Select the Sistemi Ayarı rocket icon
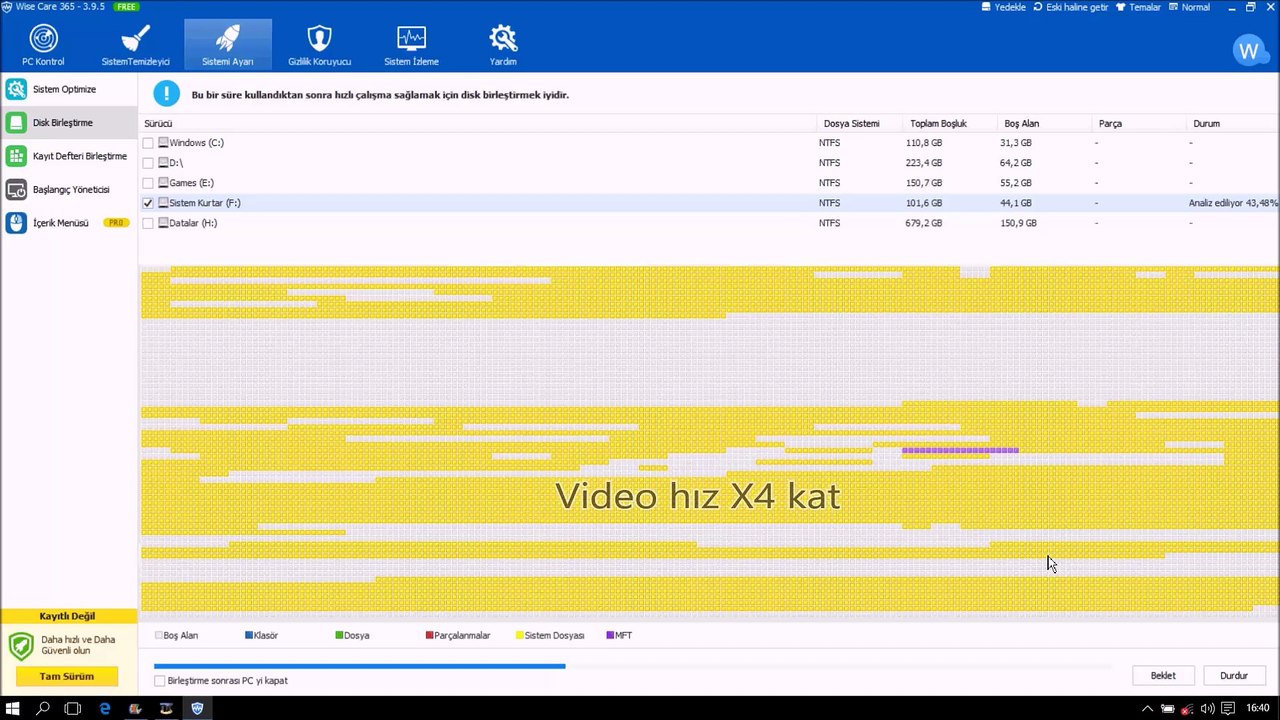Screen dimensions: 1280x720 pos(227,39)
